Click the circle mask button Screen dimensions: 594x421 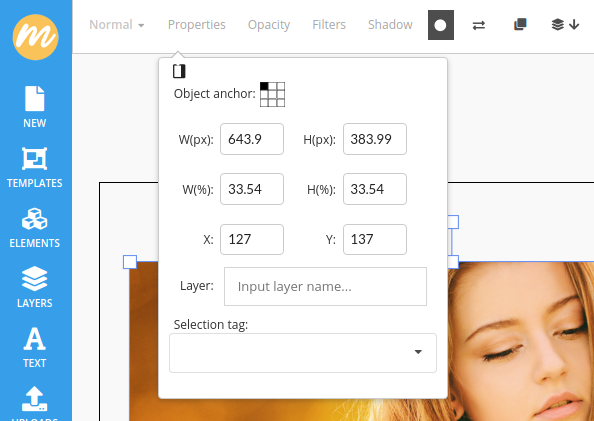pos(441,25)
